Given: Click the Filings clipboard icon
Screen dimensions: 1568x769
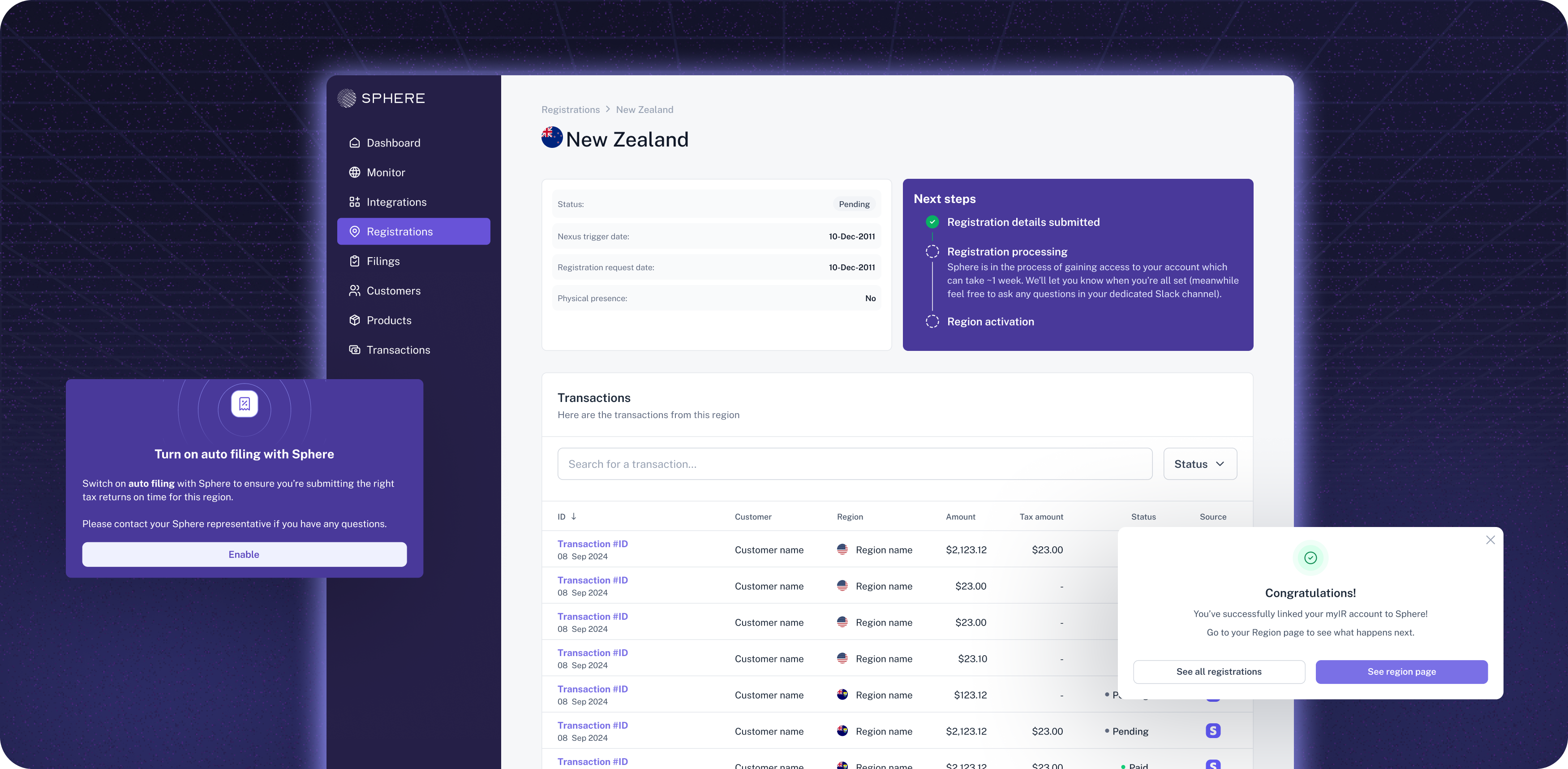Looking at the screenshot, I should click(354, 261).
